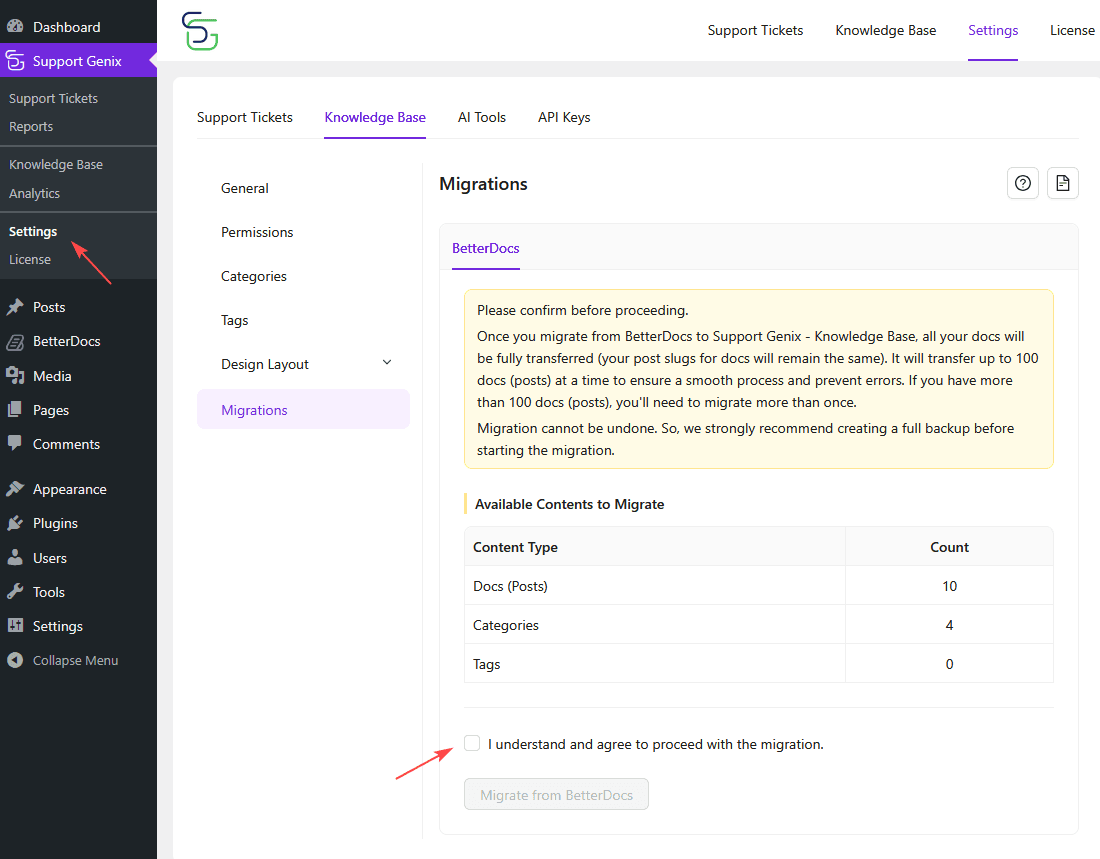Open the help icon beside Migrations heading

[1022, 183]
